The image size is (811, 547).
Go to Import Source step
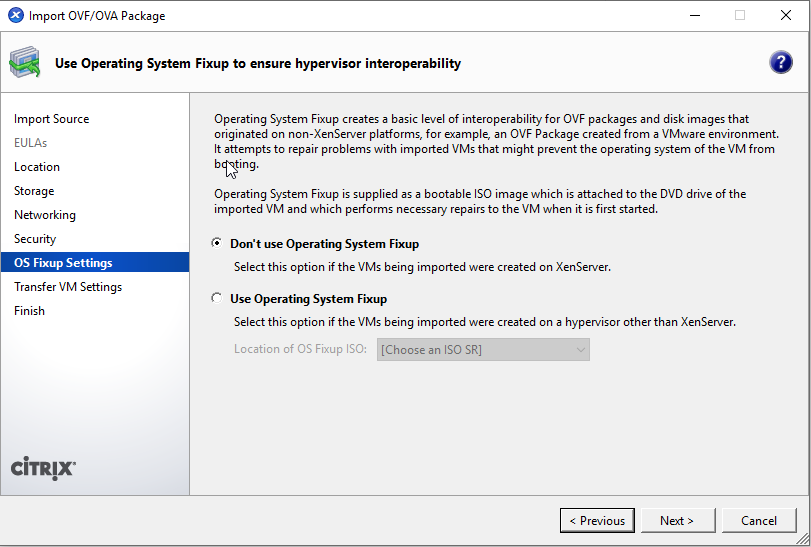(51, 119)
